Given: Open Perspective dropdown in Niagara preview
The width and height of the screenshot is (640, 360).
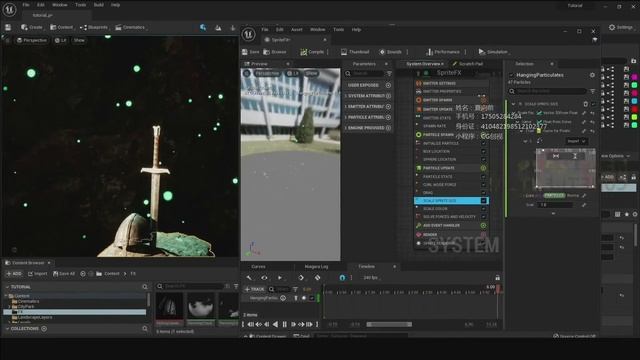Looking at the screenshot, I should (267, 73).
